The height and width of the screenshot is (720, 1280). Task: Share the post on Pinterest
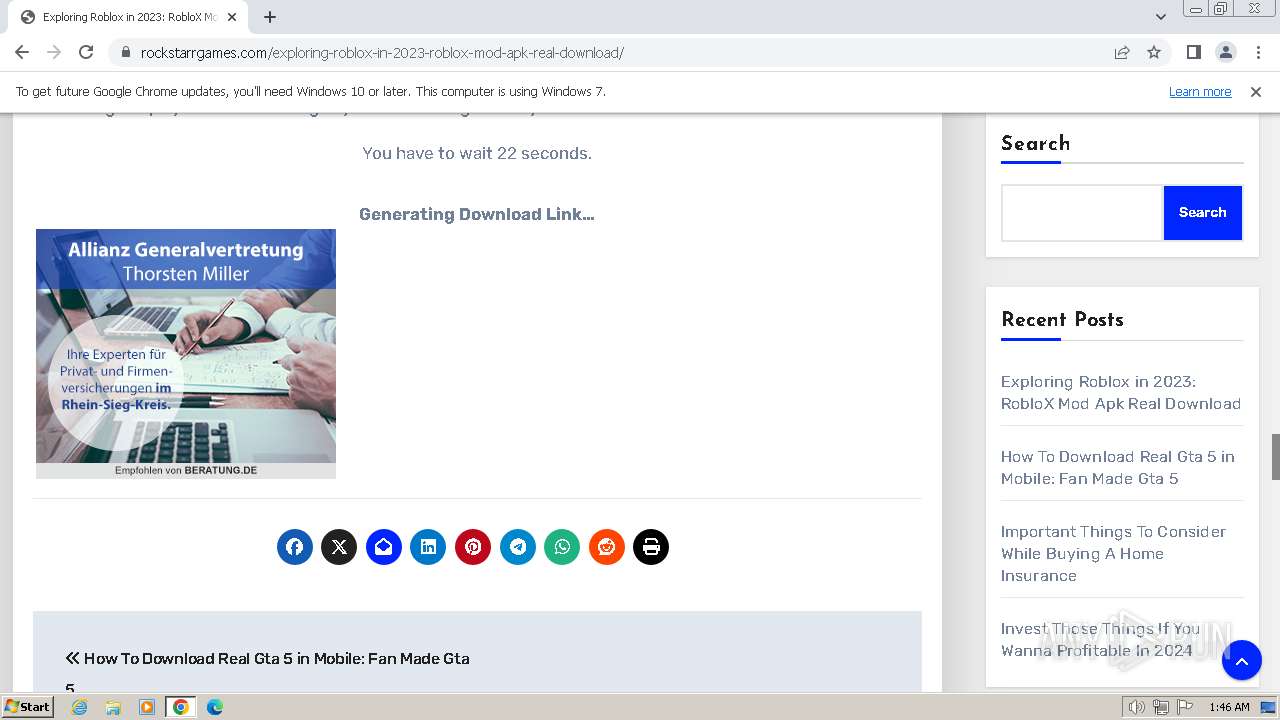click(x=473, y=547)
